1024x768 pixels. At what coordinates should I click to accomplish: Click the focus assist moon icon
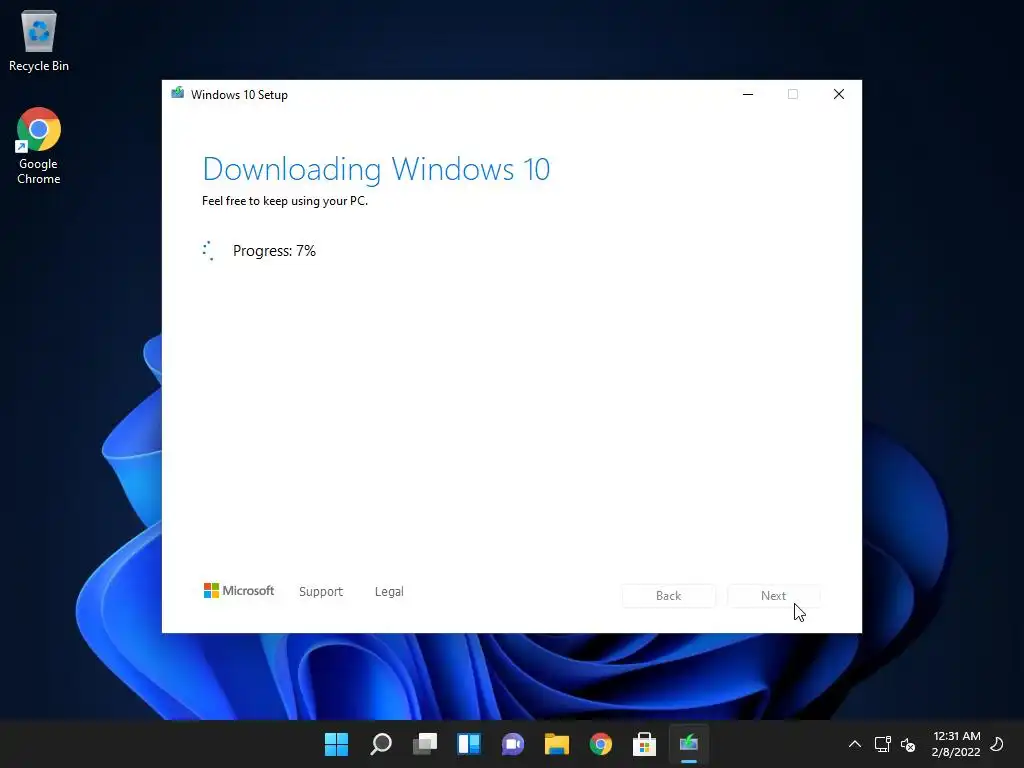(997, 744)
